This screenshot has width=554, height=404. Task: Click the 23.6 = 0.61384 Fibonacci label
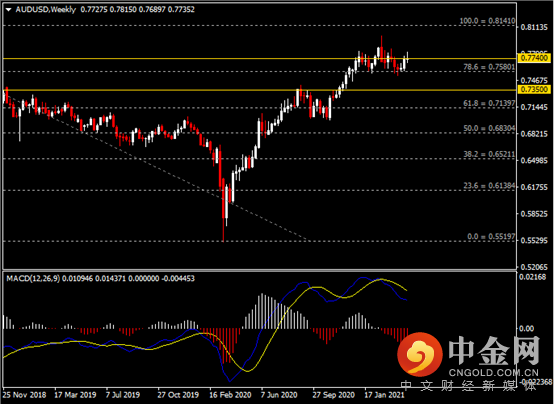click(489, 186)
